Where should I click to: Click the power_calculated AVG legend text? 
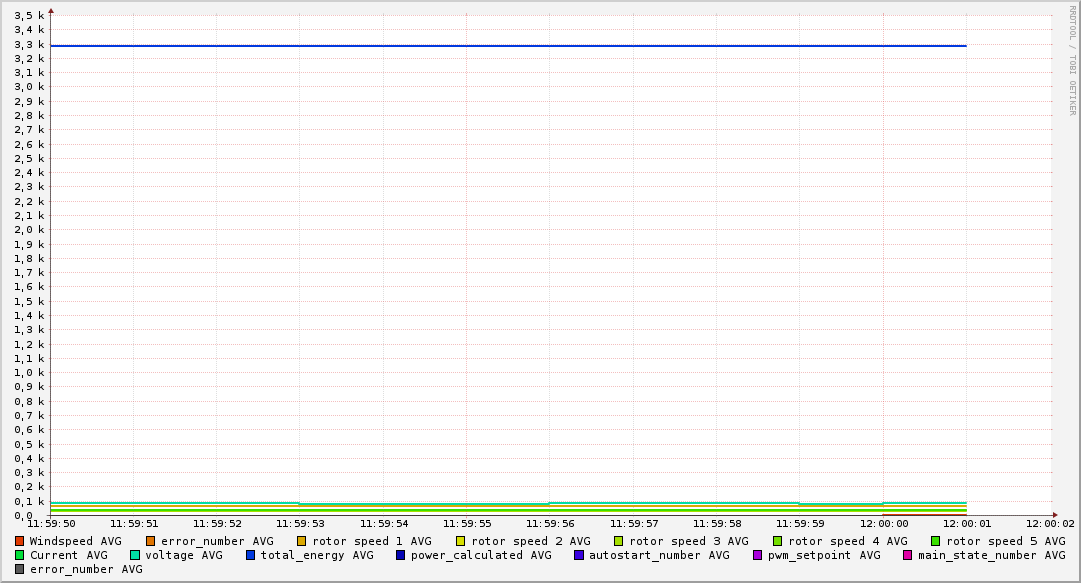tap(481, 555)
